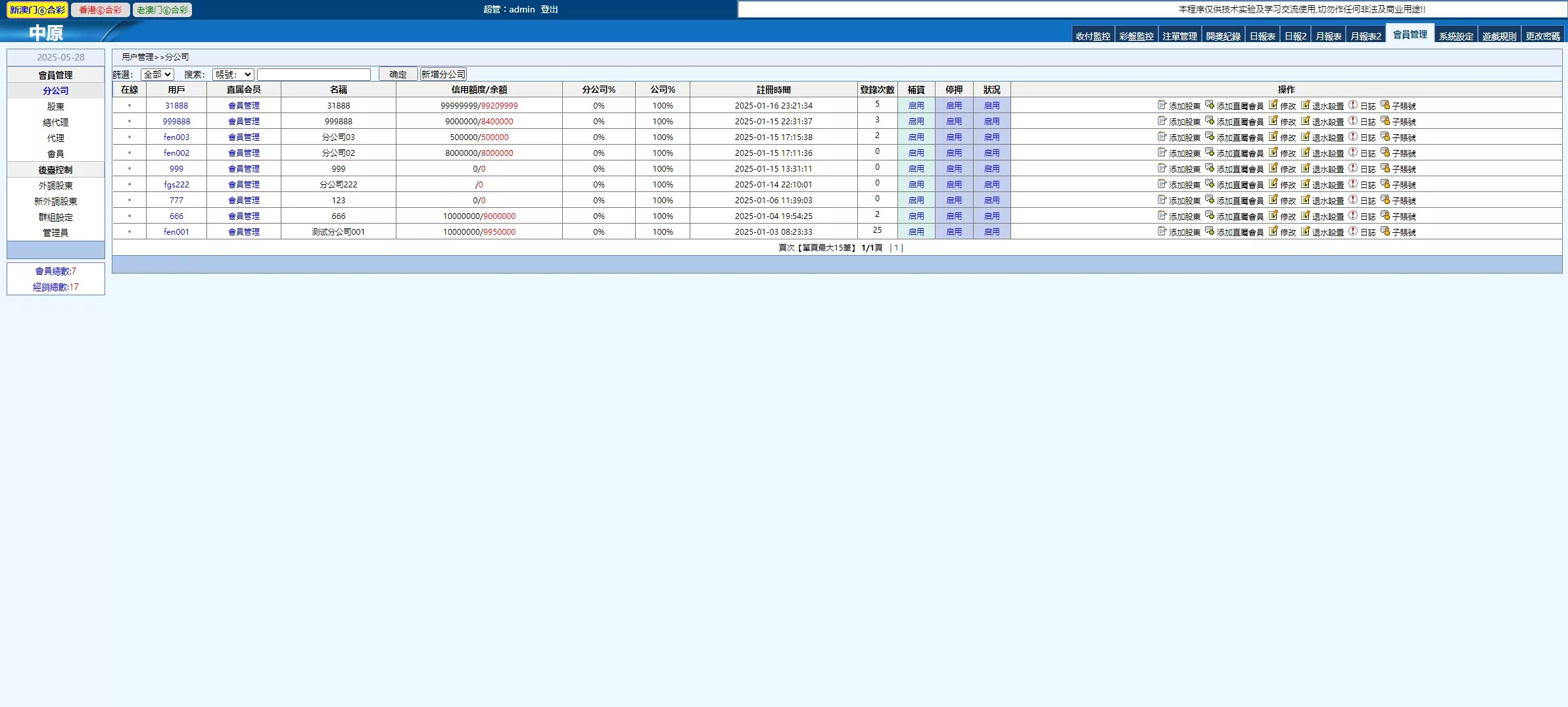Toggle 狀況 status 启用 for fen003
This screenshot has height=707, width=1568.
click(991, 137)
